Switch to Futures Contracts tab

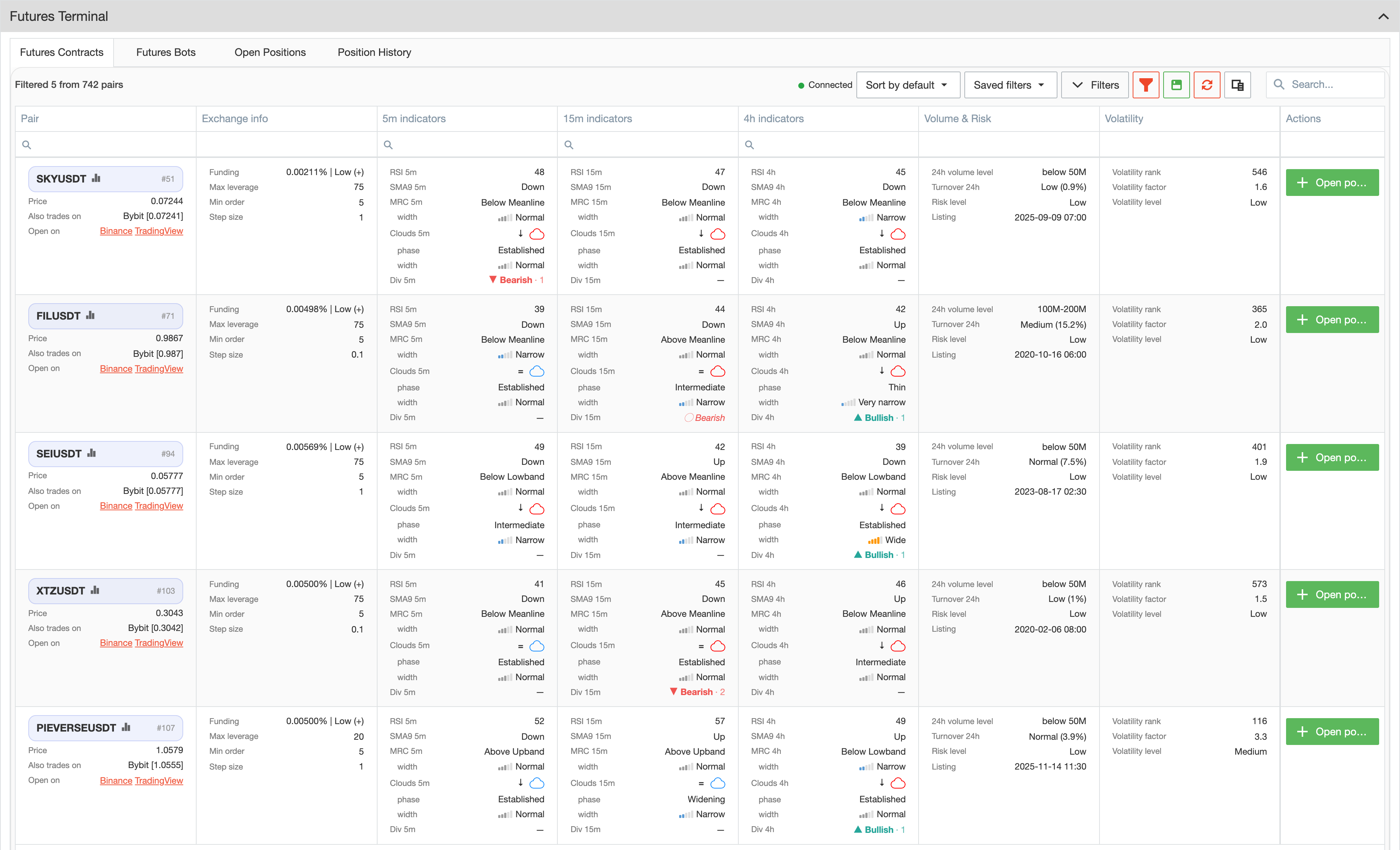click(62, 52)
